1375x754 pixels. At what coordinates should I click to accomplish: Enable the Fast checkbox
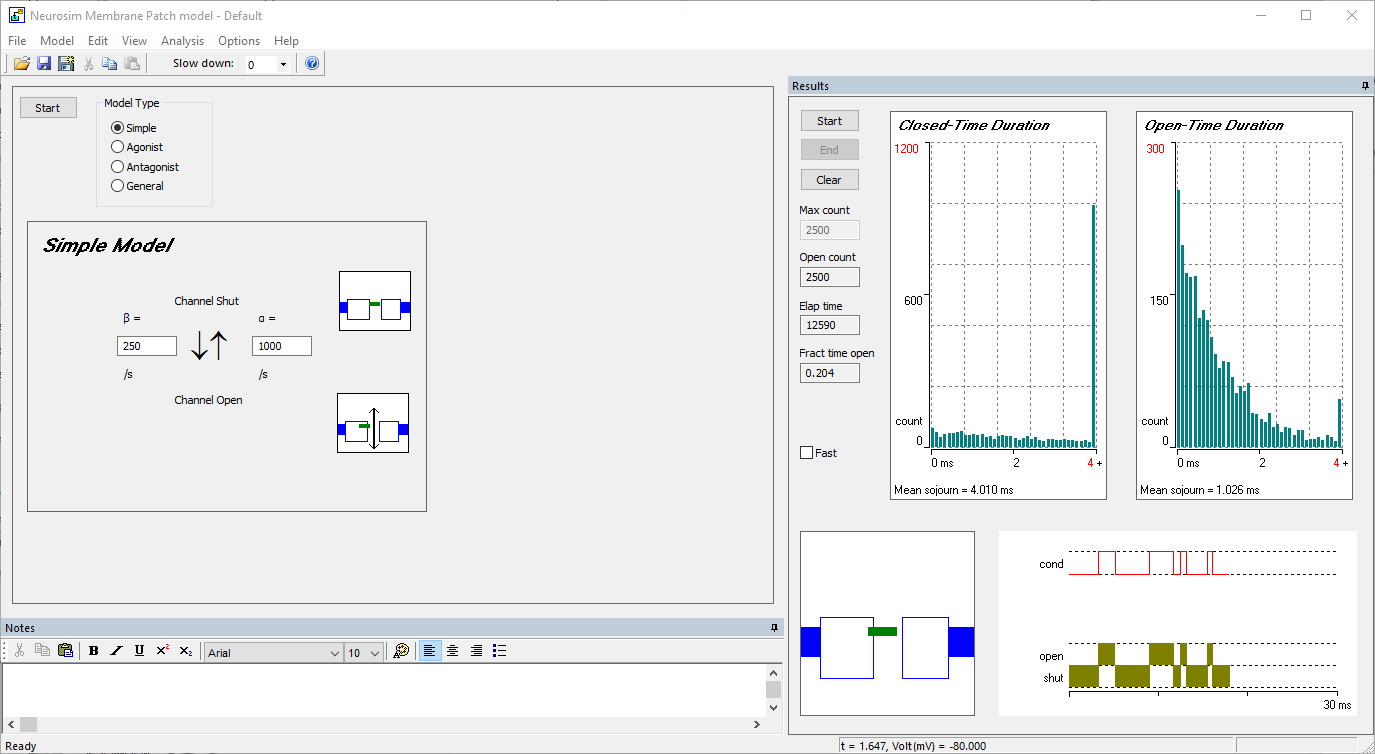point(807,453)
